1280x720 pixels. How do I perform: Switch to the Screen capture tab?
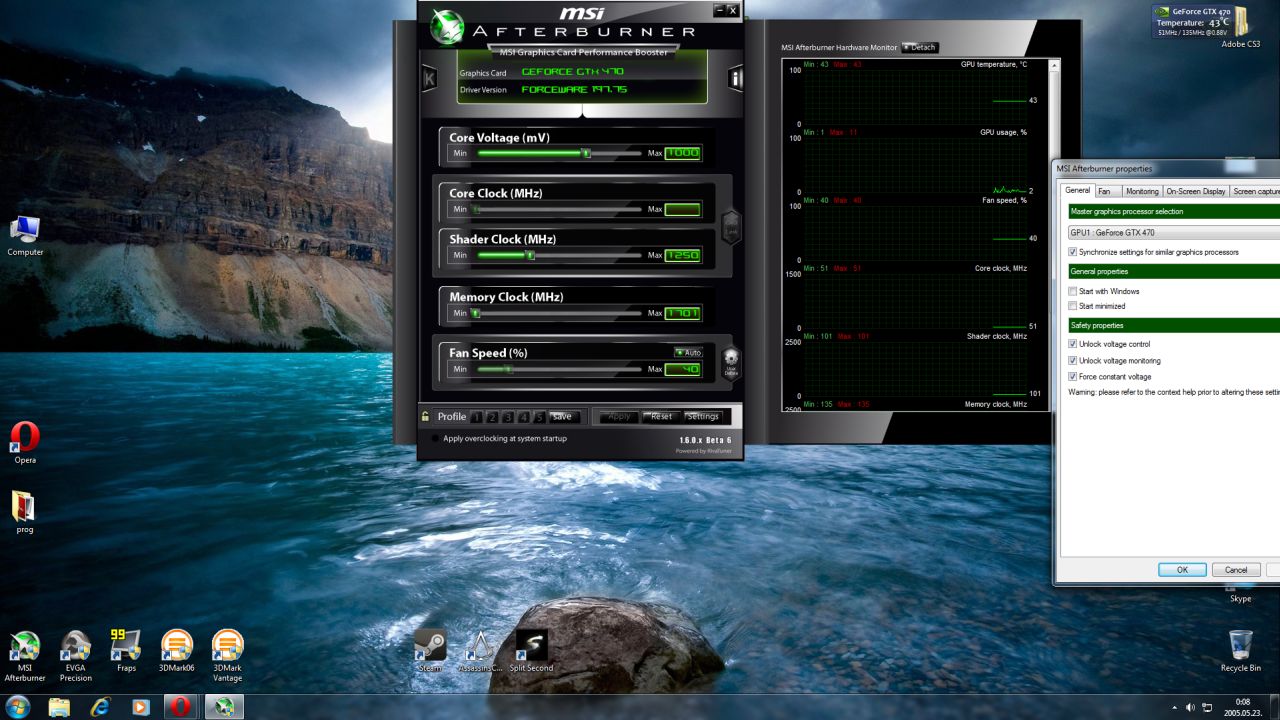[x=1256, y=191]
